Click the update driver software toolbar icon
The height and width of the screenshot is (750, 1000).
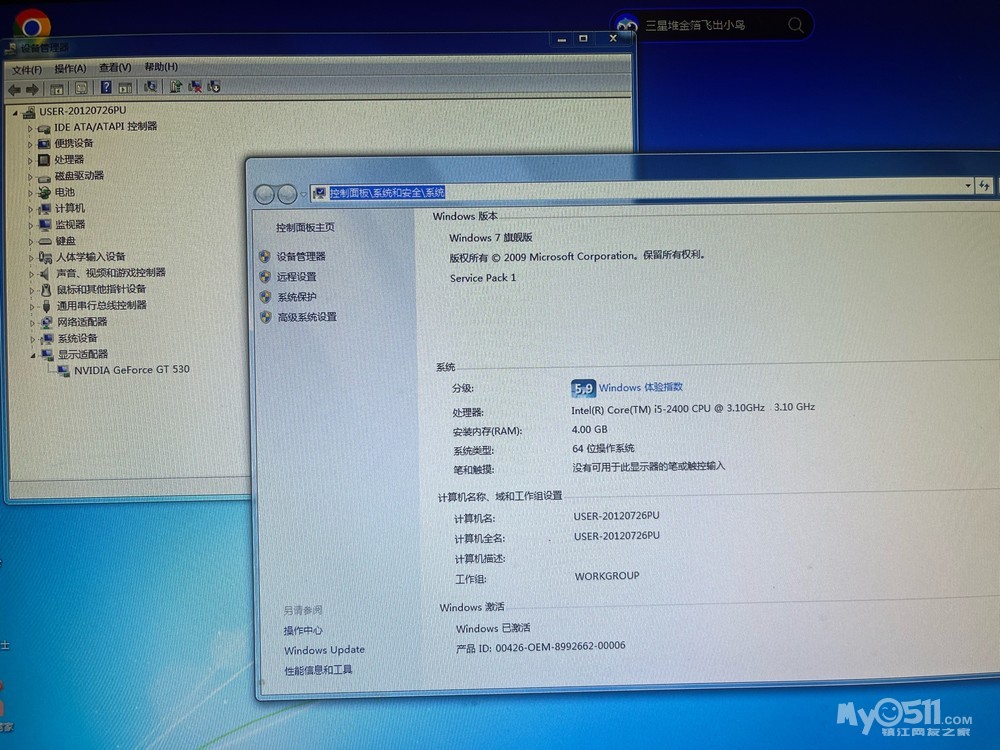176,88
